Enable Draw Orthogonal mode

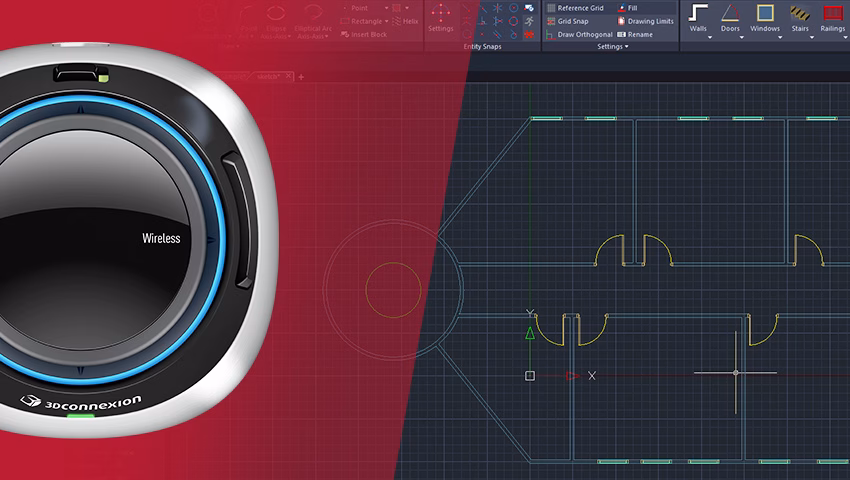coord(579,34)
